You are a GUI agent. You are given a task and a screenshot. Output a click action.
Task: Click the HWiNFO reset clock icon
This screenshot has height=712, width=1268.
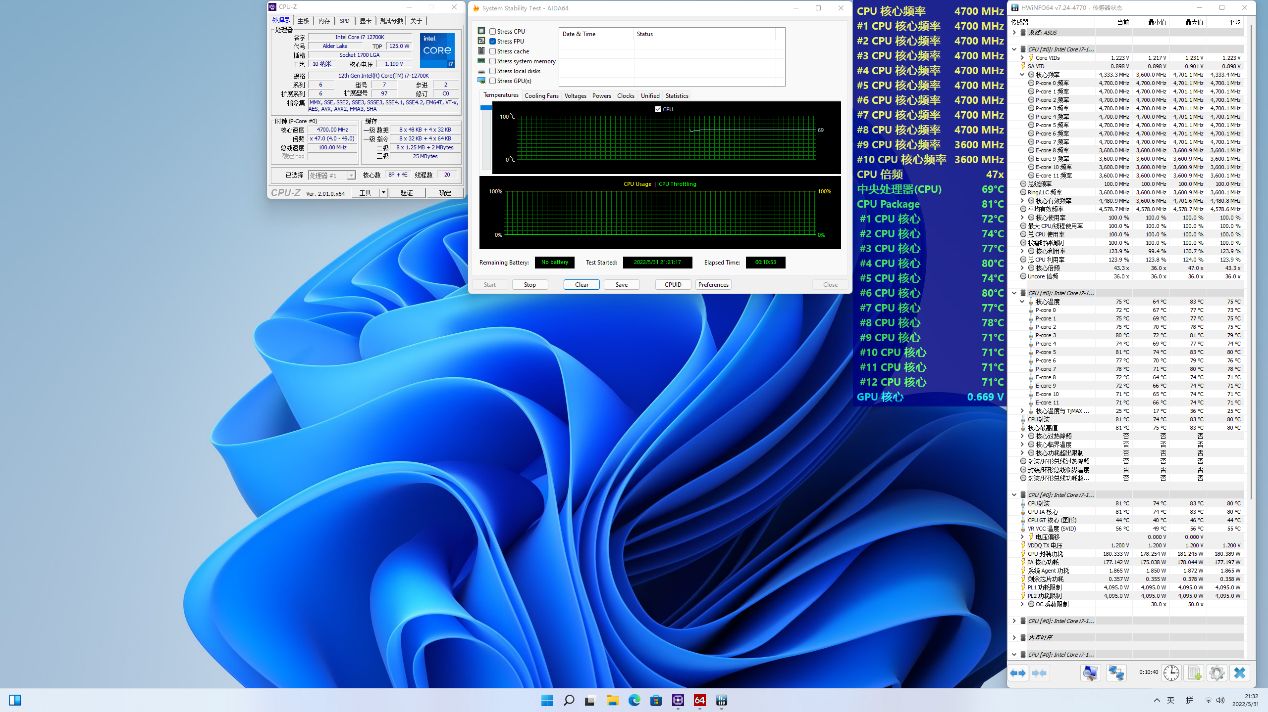point(1170,673)
